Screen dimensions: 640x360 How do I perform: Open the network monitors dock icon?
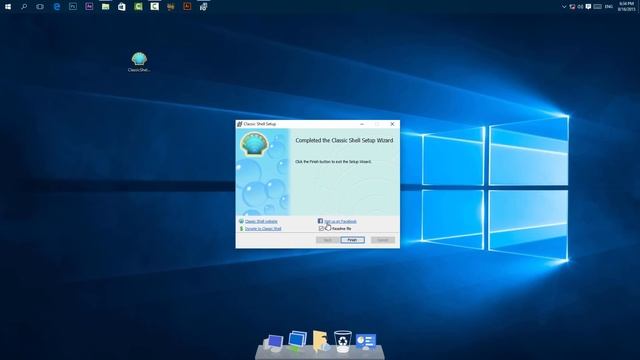(x=297, y=341)
